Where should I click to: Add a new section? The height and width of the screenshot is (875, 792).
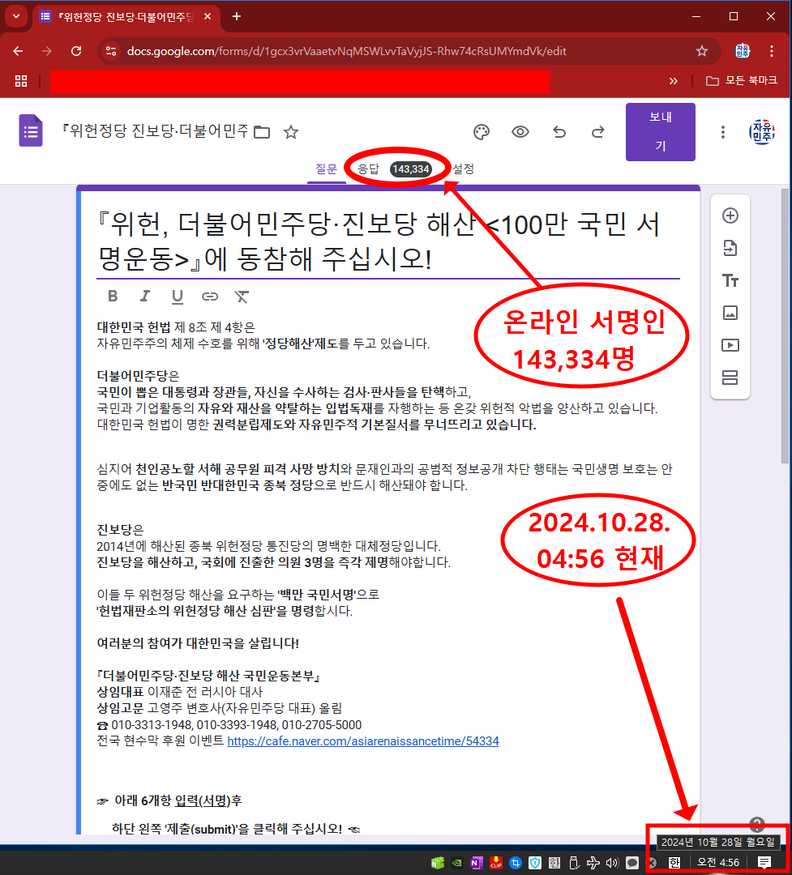coord(730,378)
